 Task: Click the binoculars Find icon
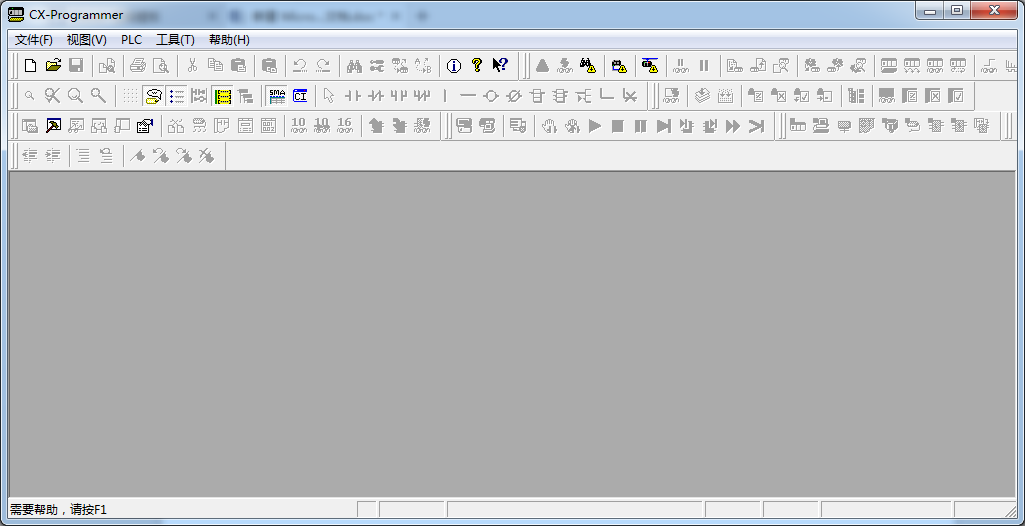[354, 66]
